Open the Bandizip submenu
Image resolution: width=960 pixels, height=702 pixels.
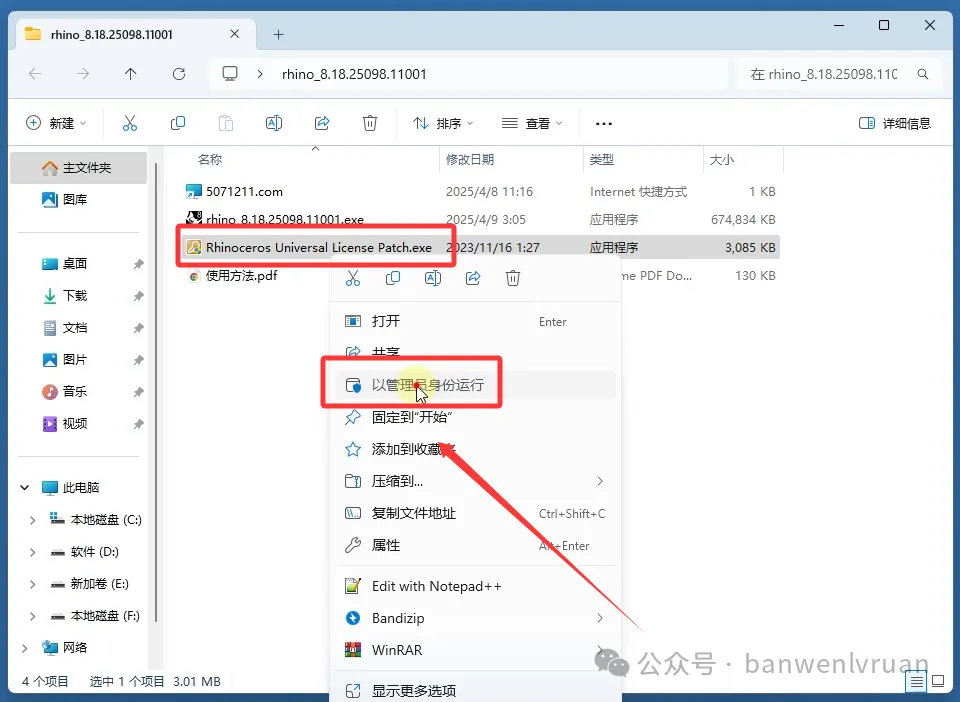(476, 618)
